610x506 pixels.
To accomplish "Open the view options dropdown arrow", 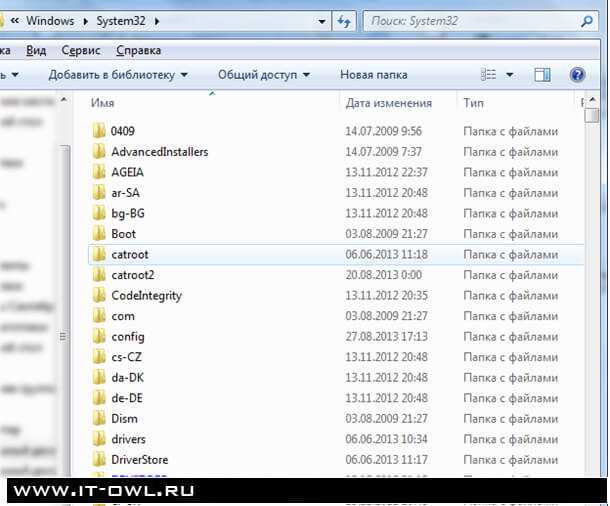I will click(x=510, y=75).
